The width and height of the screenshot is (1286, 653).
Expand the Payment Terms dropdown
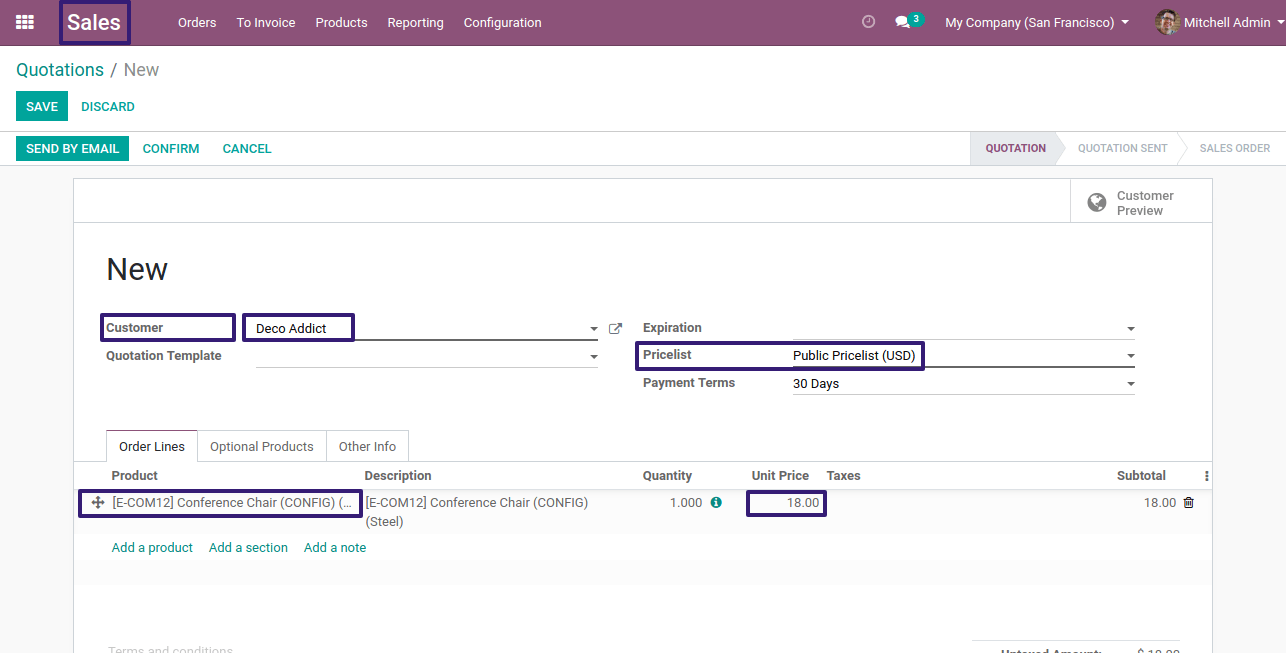click(1130, 384)
